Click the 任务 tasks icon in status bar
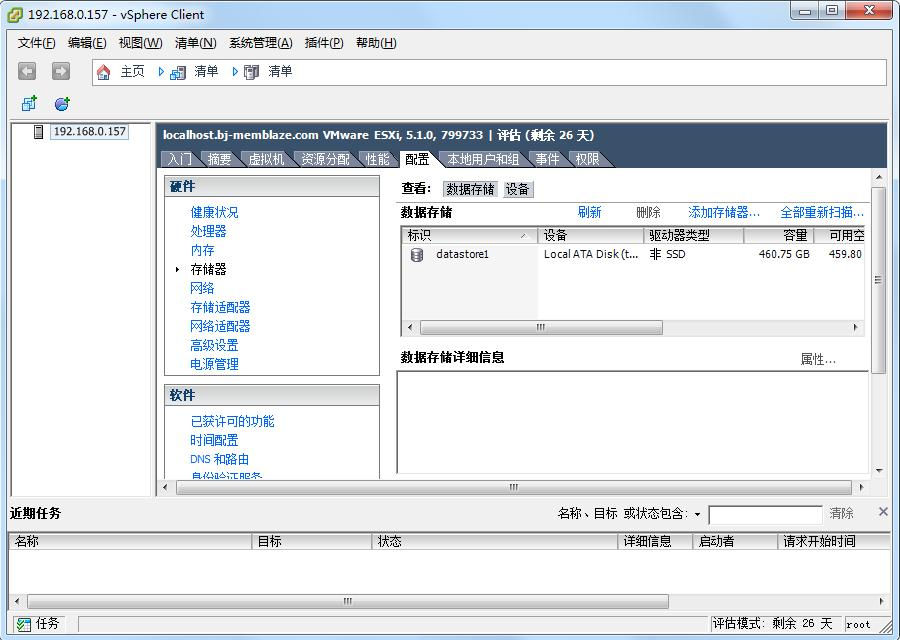Viewport: 900px width, 640px height. click(24, 624)
